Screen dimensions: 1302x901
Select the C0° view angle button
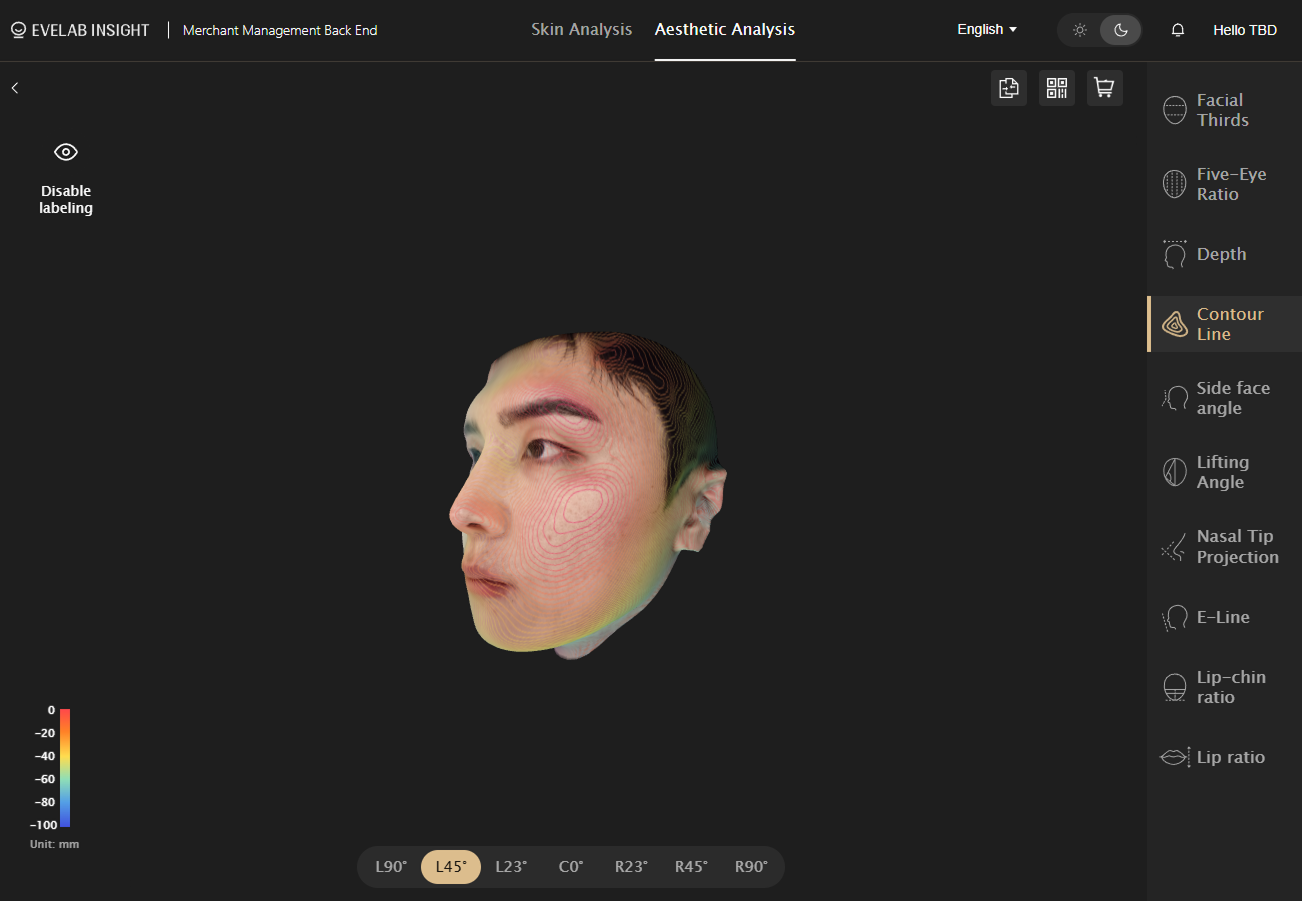click(571, 867)
